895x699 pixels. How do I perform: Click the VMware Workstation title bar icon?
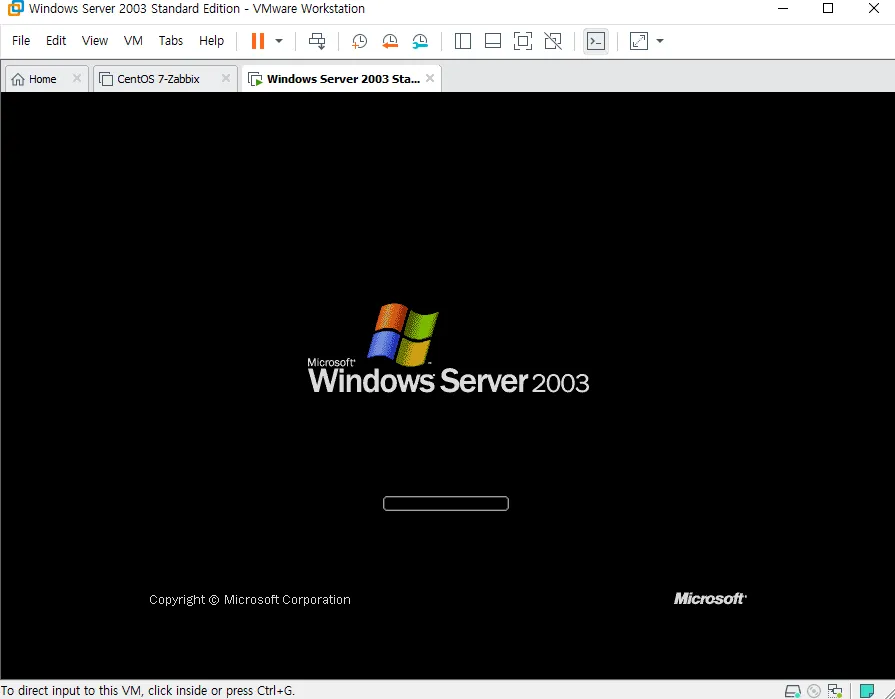(x=15, y=9)
